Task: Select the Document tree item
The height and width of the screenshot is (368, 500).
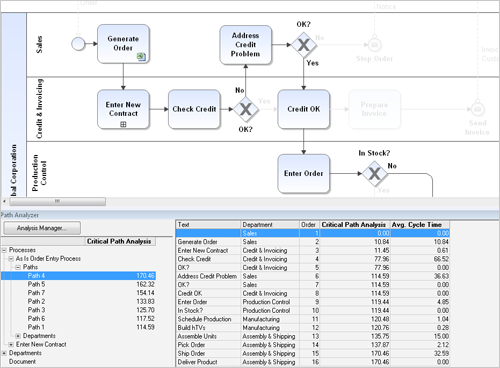Action: 22,362
